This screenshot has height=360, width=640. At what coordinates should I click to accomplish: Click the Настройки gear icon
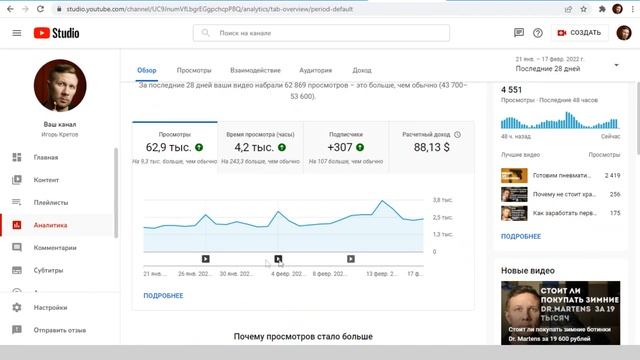[x=17, y=307]
